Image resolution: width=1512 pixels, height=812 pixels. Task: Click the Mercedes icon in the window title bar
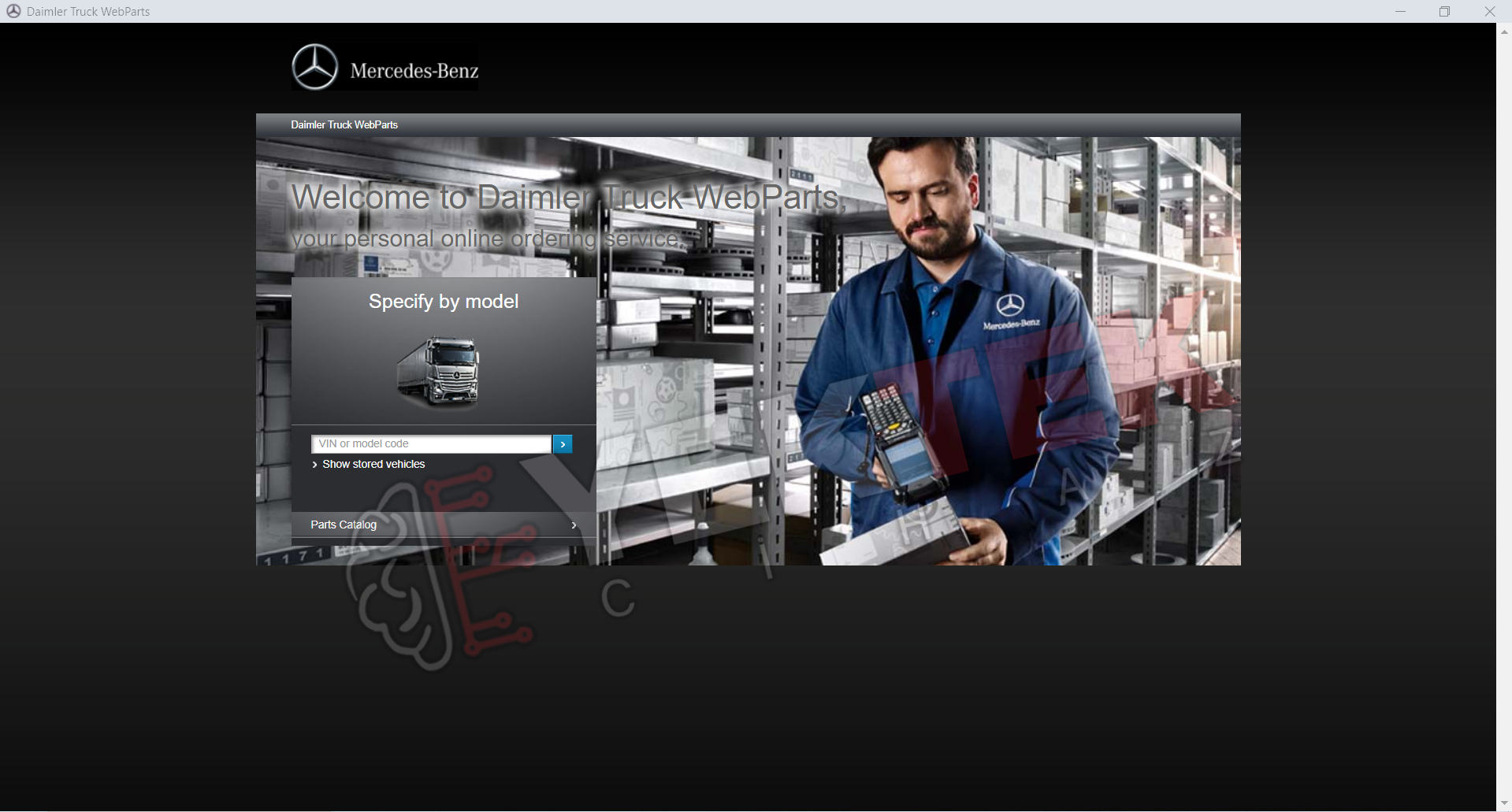tap(13, 11)
